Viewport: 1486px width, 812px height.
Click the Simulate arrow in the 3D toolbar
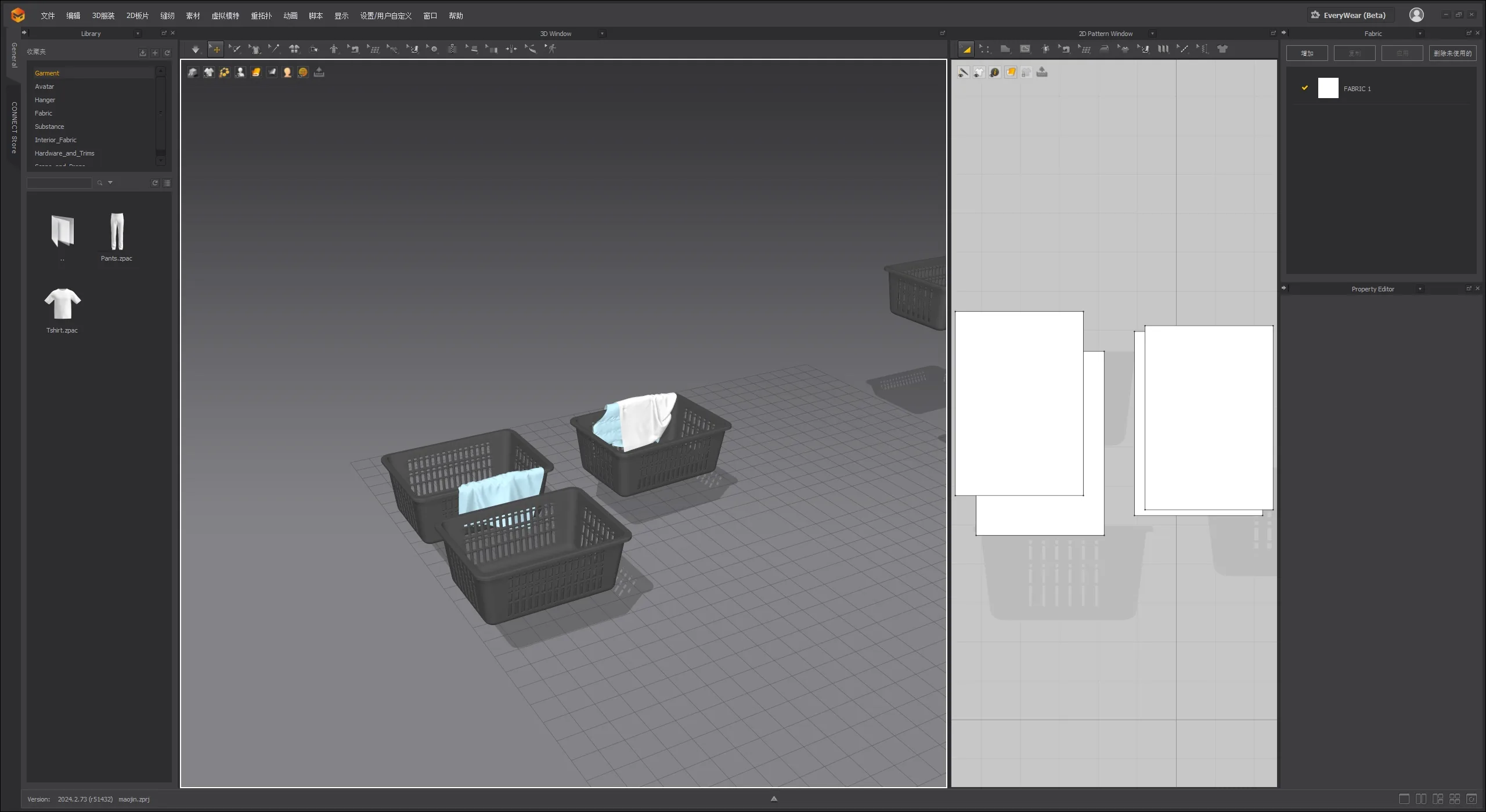pos(196,49)
